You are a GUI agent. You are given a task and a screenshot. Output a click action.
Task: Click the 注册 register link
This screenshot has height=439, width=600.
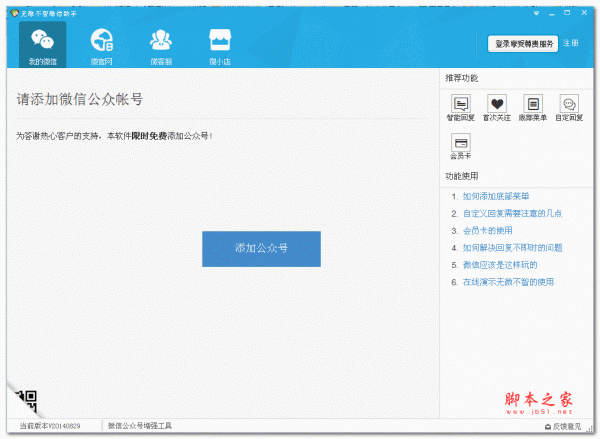[571, 43]
